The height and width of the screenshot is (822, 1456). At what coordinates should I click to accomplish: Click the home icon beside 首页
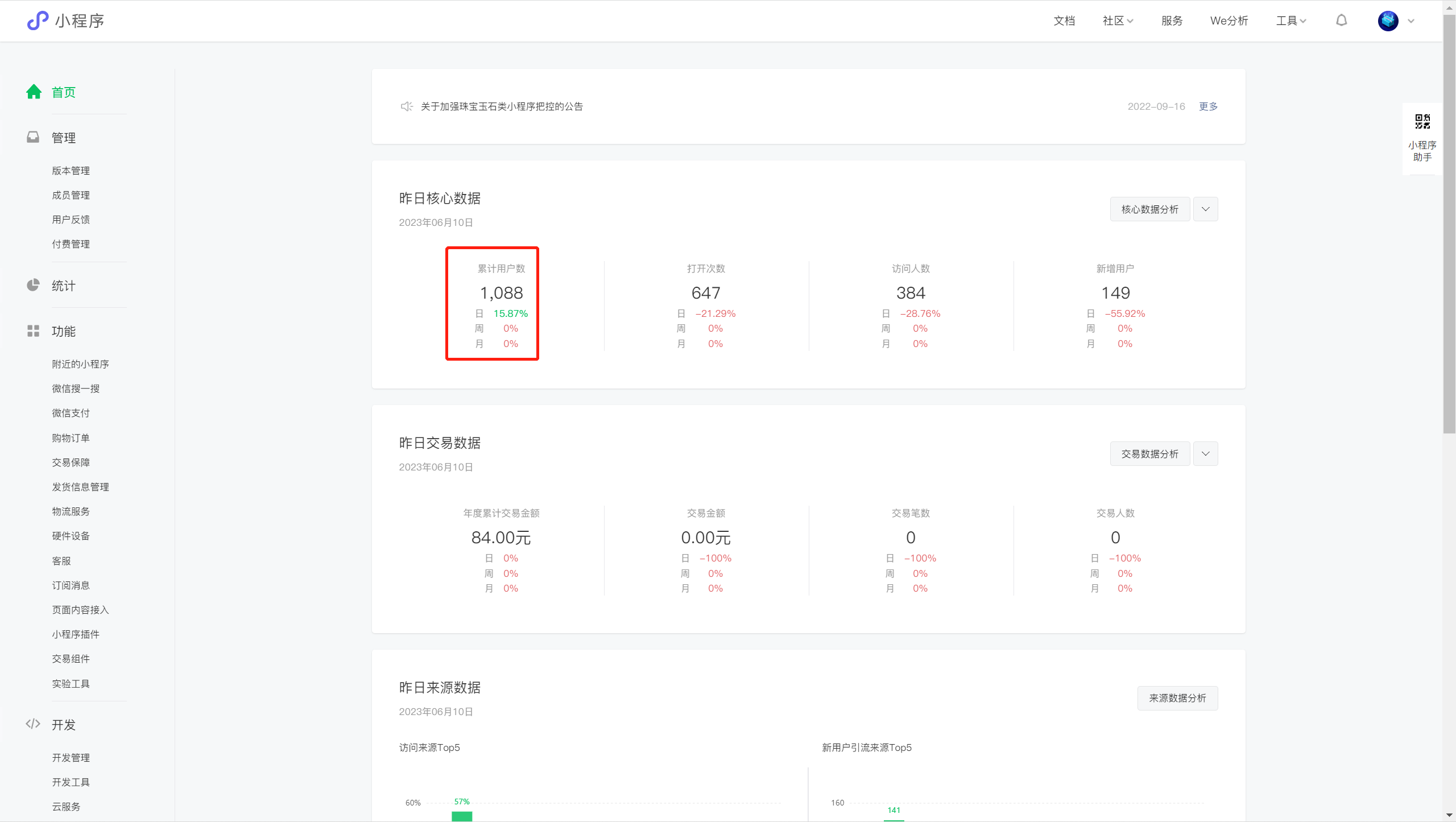[x=34, y=92]
